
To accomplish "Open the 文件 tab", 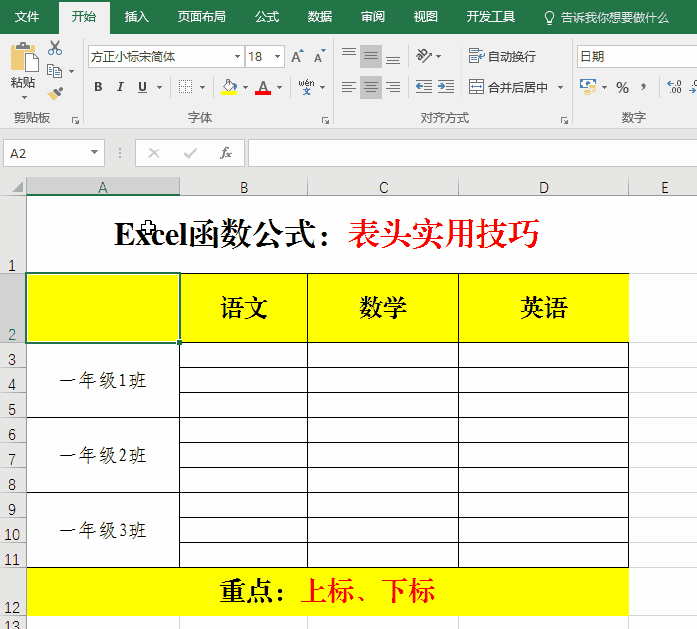I will [x=27, y=17].
